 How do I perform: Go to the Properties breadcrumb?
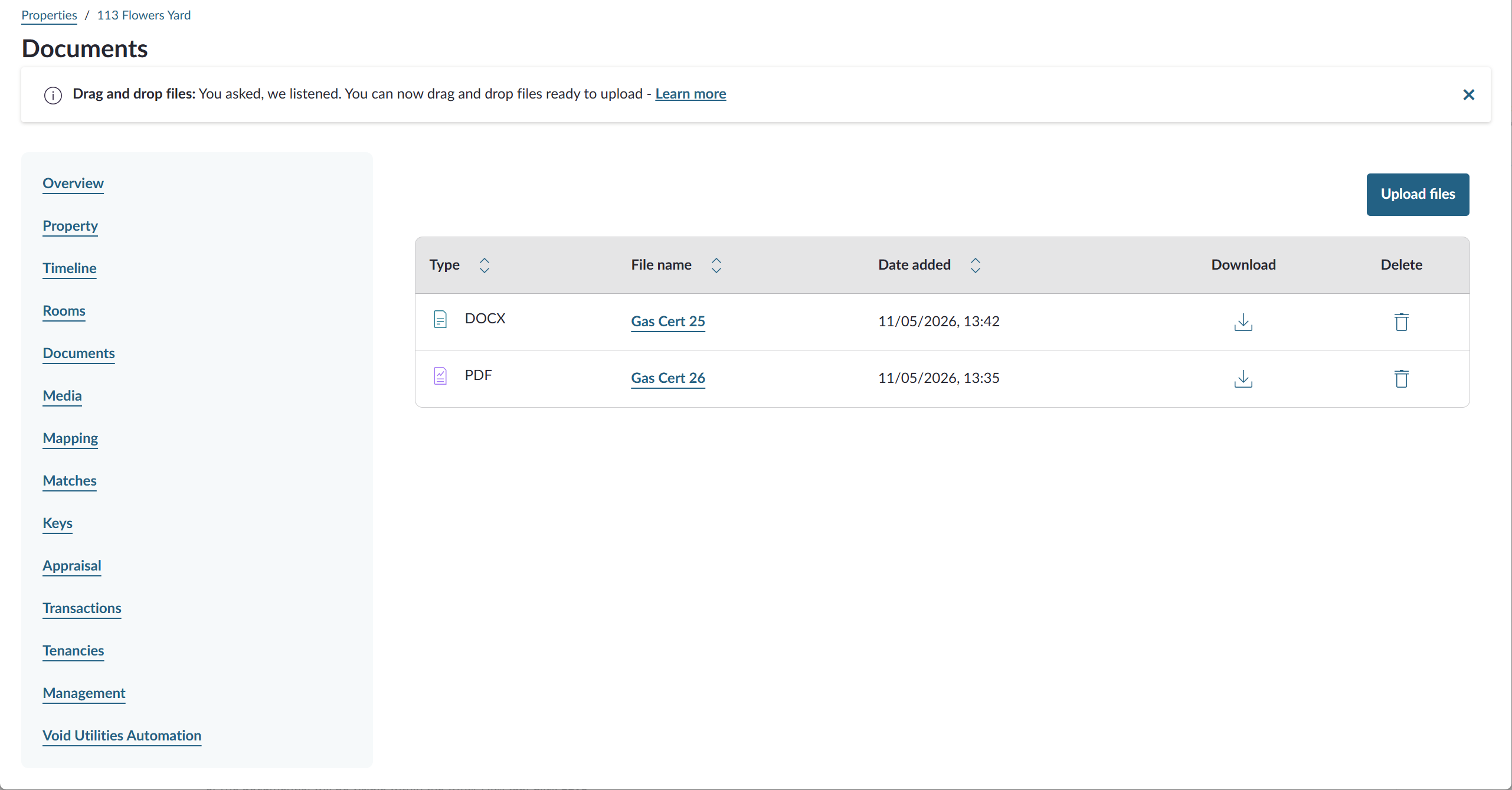tap(49, 15)
